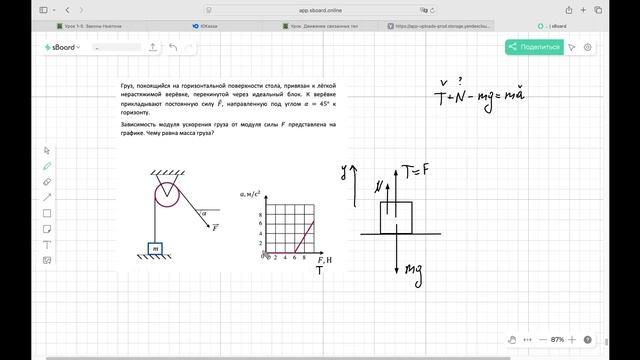Select the sticky note tool
The image size is (640, 360).
47,229
